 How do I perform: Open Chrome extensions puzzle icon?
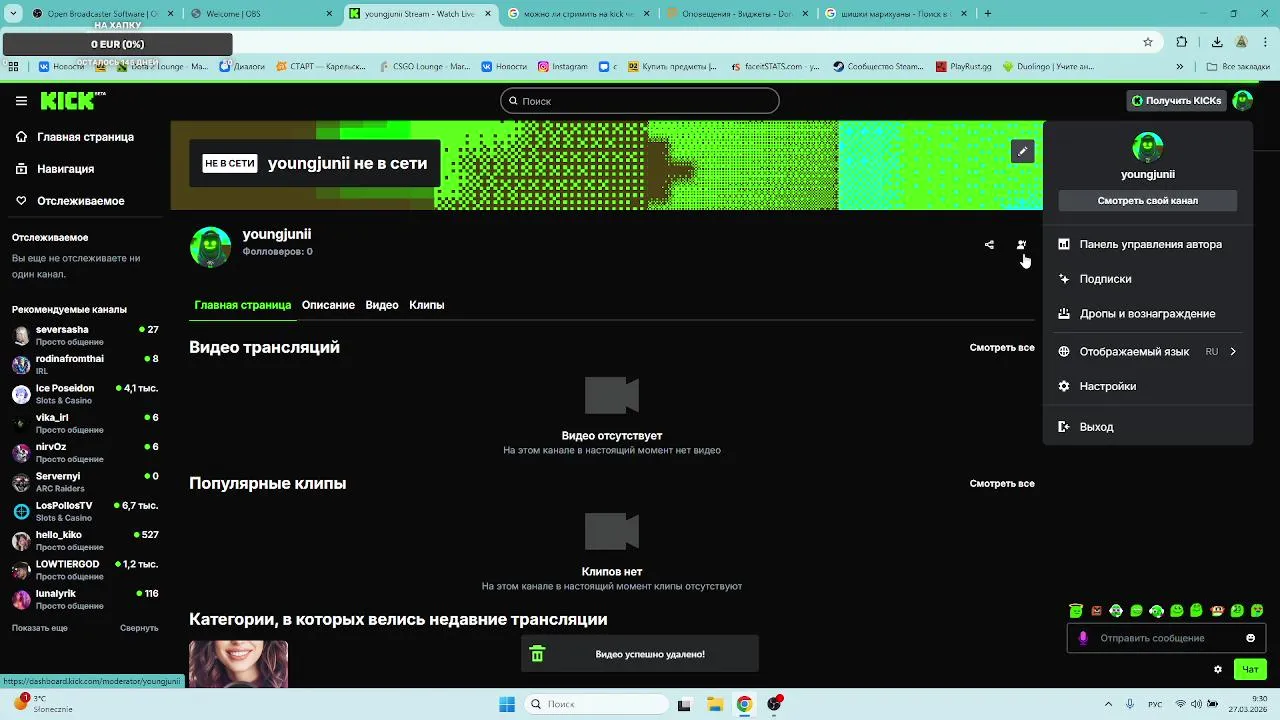point(1182,42)
